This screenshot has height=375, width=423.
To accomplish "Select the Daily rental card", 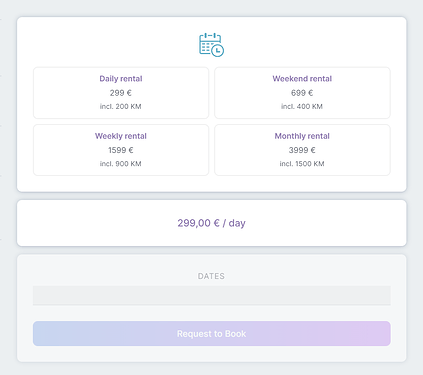I will pos(121,93).
